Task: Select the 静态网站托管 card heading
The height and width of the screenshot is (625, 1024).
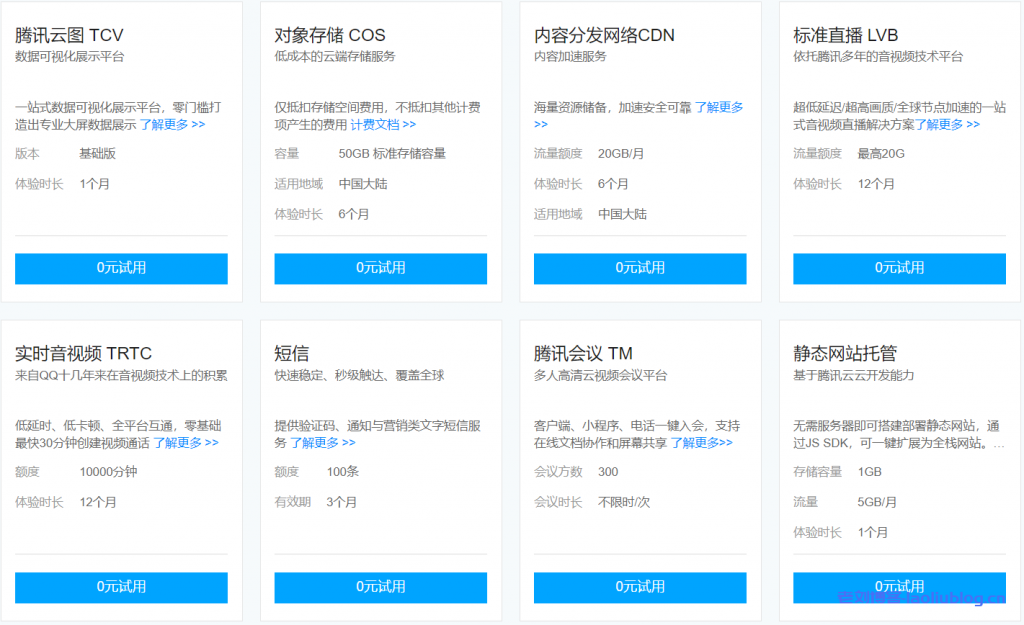Action: (845, 353)
